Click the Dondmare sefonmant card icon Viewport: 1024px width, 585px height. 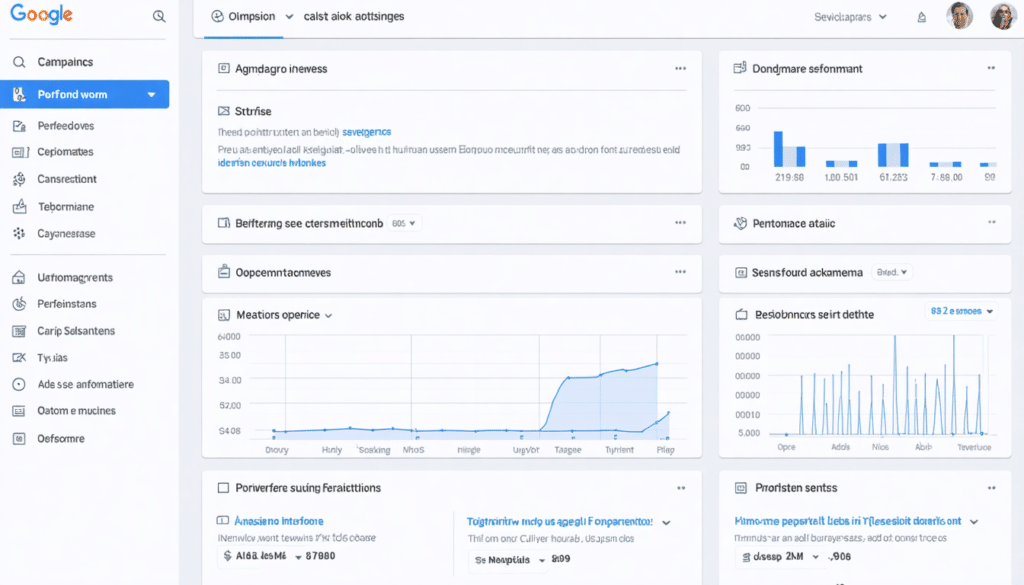point(740,68)
